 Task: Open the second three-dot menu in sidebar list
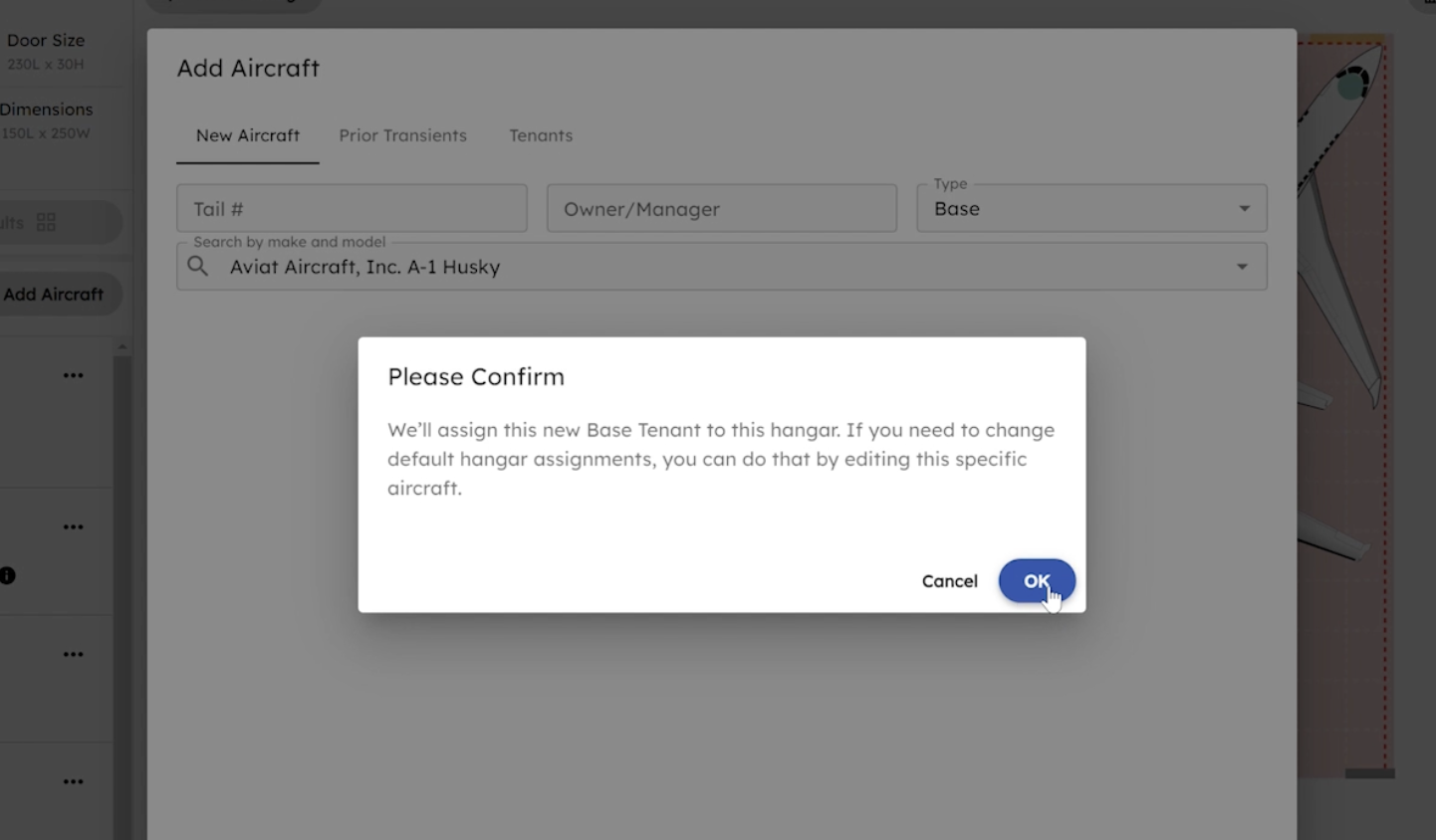73,527
